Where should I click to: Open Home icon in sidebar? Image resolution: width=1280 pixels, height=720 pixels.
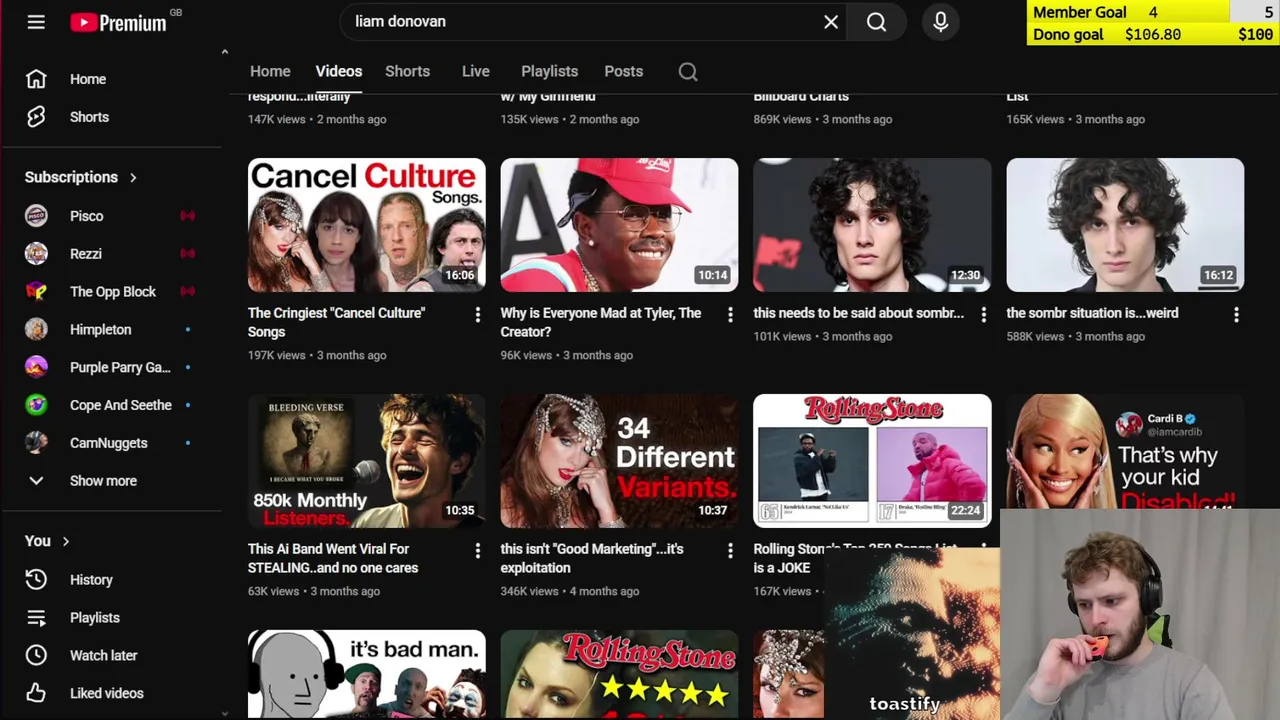click(x=36, y=79)
